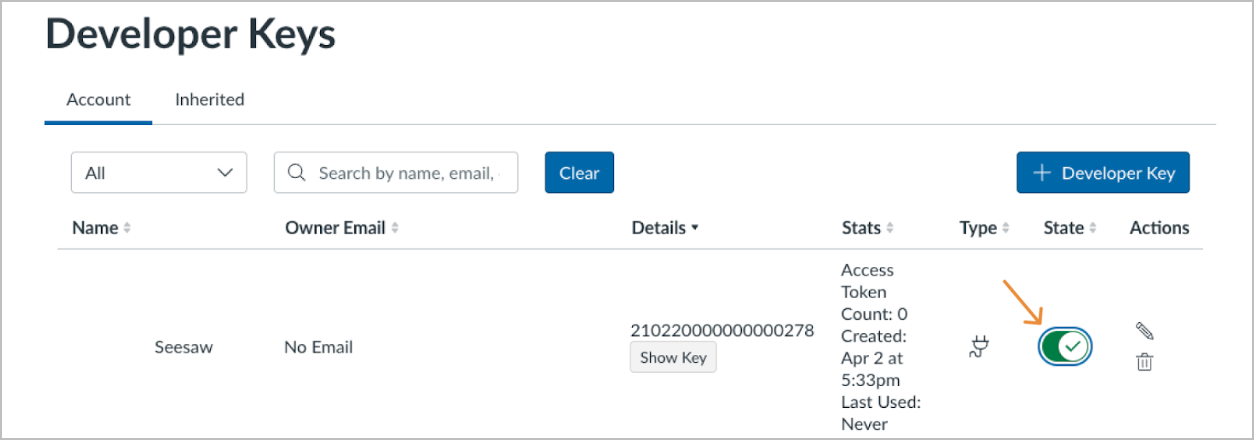The height and width of the screenshot is (440, 1254).
Task: Open the All filter dropdown
Action: coord(159,173)
